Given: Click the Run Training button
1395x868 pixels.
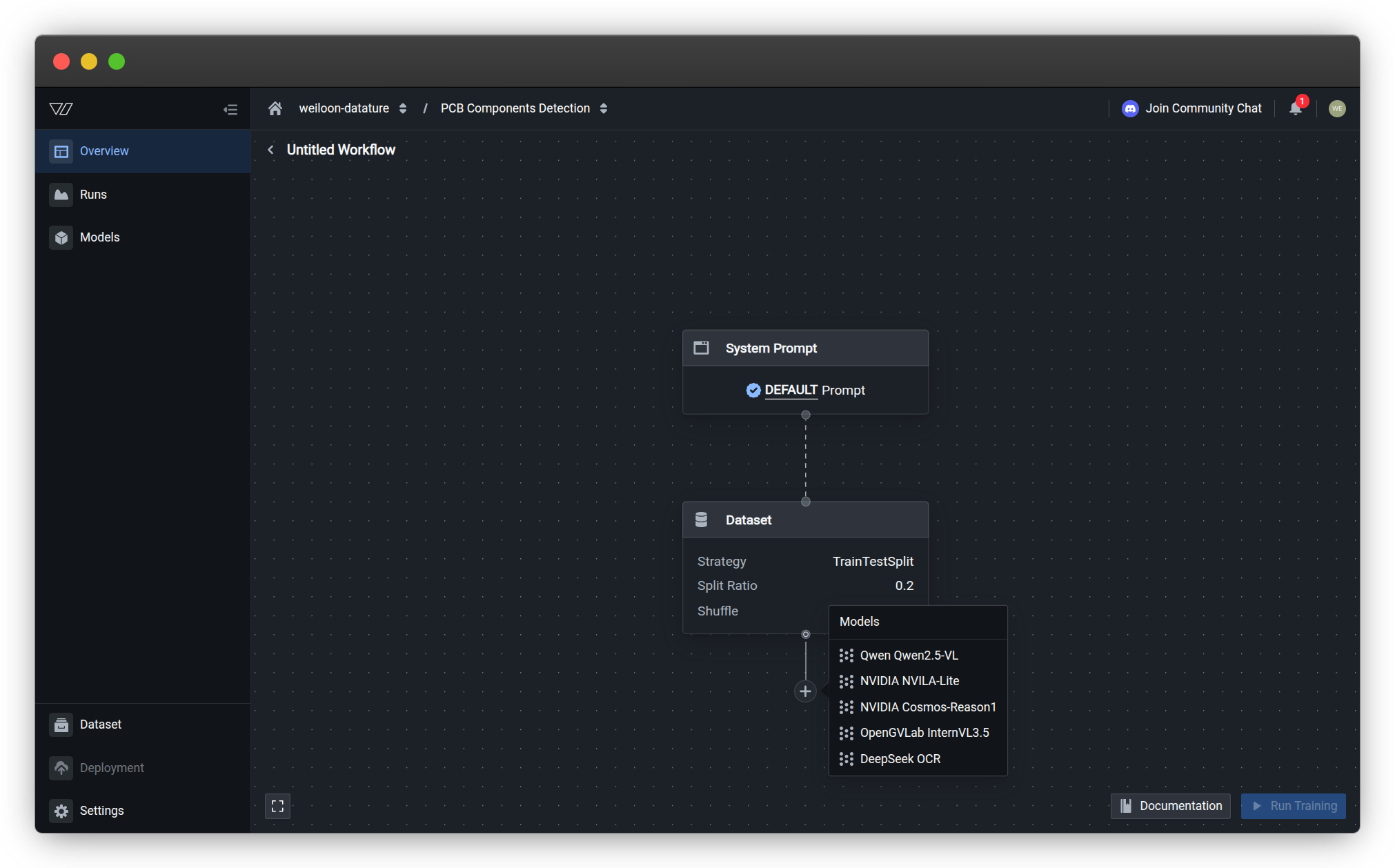Looking at the screenshot, I should (x=1293, y=806).
